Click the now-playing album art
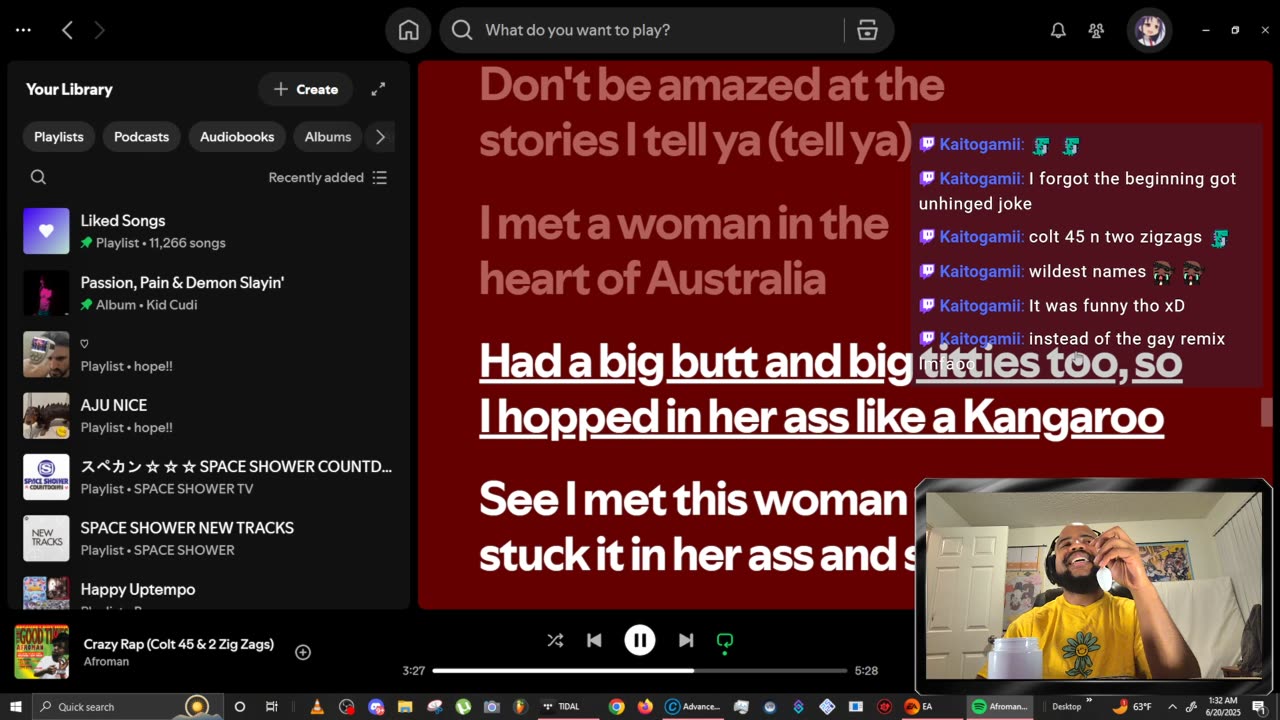This screenshot has height=720, width=1280. point(42,652)
